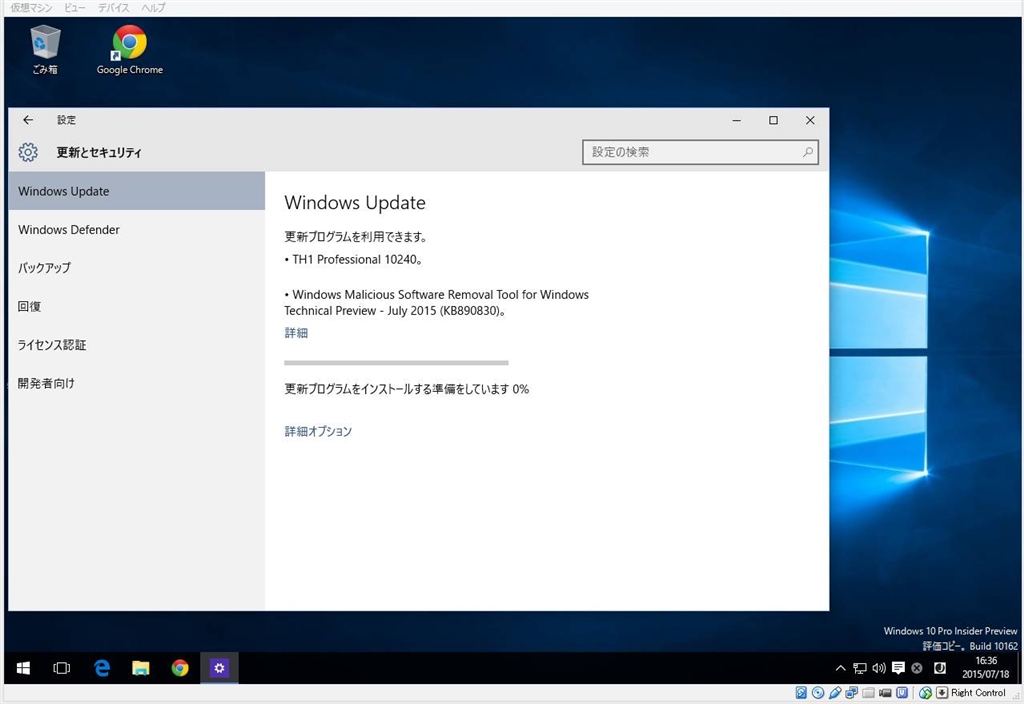Click the VirtualBox hard disk activity icon
The height and width of the screenshot is (704, 1024).
coord(801,693)
